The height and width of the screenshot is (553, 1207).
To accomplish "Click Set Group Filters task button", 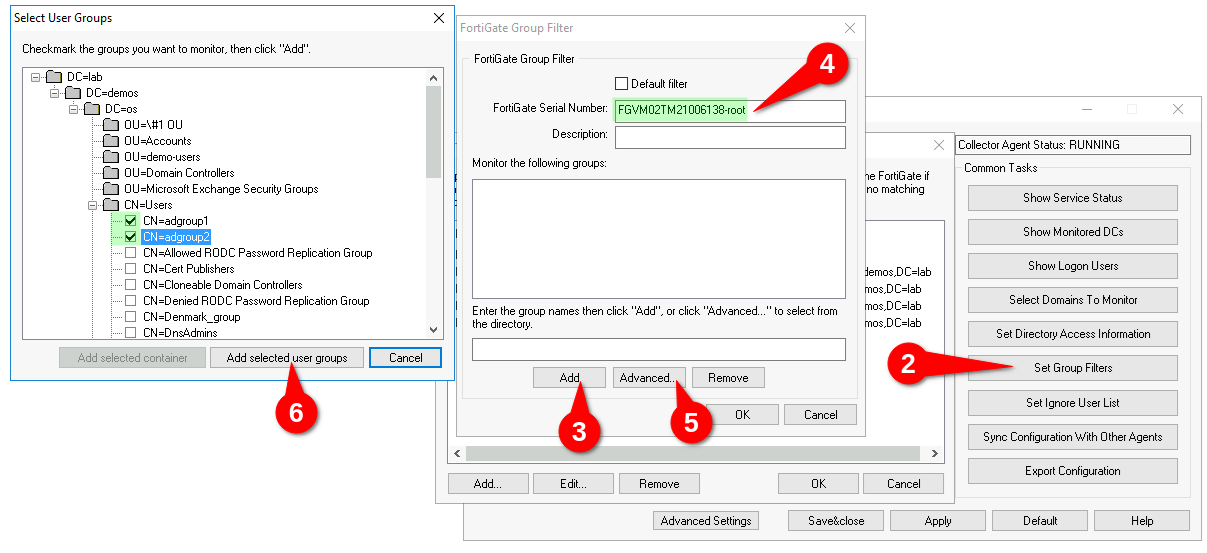I will coord(1072,368).
